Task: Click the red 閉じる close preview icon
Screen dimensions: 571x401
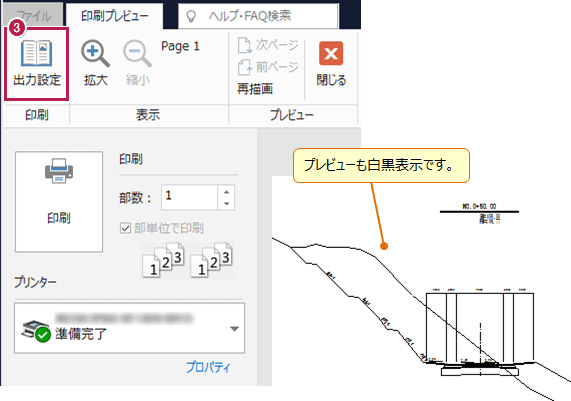Action: click(331, 53)
